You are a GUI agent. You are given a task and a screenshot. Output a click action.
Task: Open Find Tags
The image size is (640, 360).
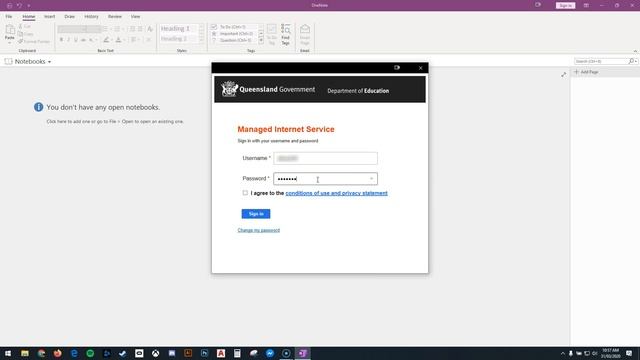[x=286, y=34]
